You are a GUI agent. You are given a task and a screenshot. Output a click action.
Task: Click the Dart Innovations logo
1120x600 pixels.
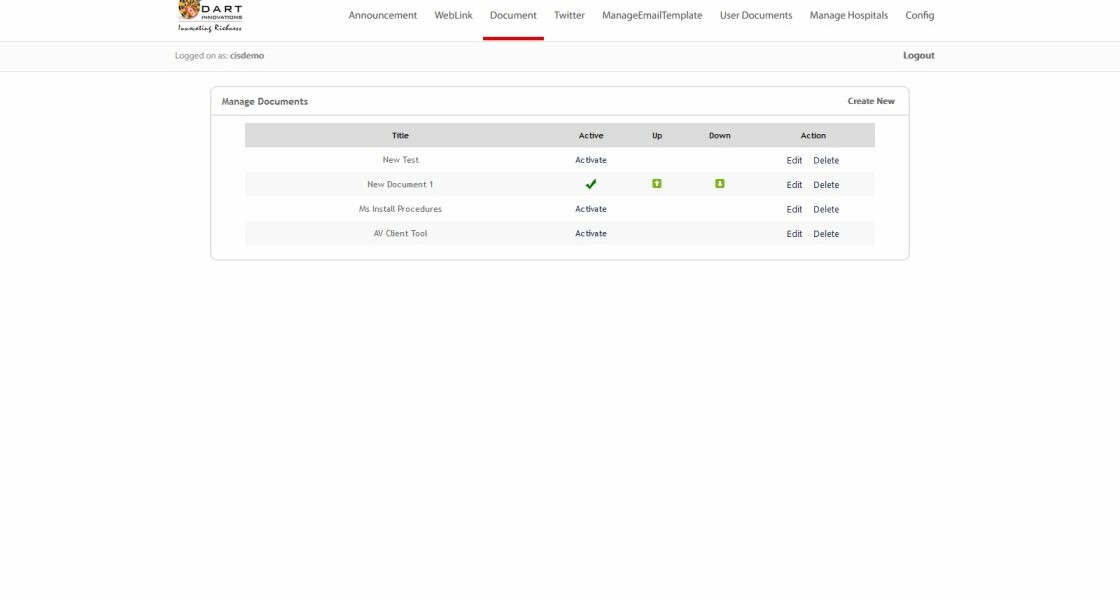[x=210, y=15]
